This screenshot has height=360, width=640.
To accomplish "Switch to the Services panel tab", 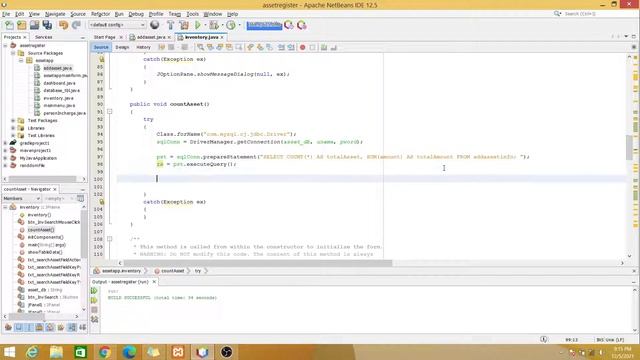I will click(x=44, y=37).
